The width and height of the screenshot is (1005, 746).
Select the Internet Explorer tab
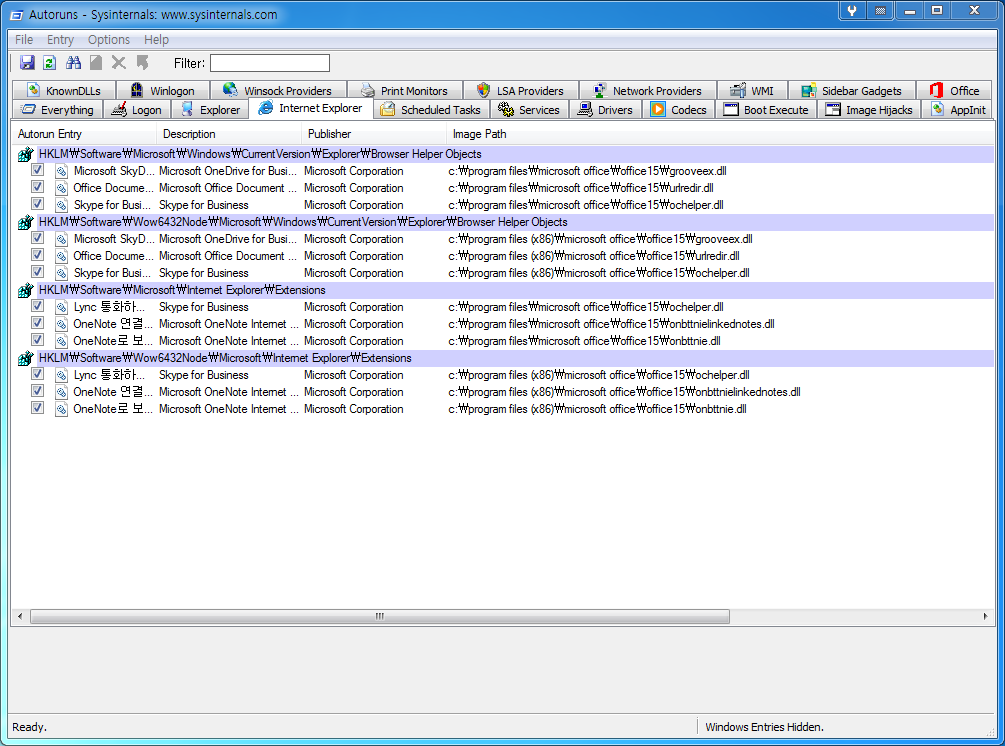(311, 108)
